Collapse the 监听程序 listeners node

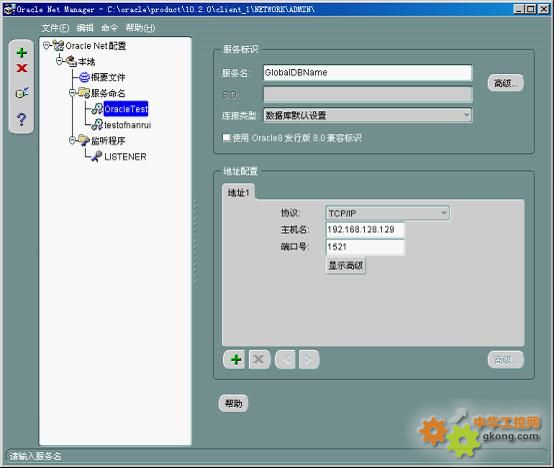pyautogui.click(x=72, y=140)
